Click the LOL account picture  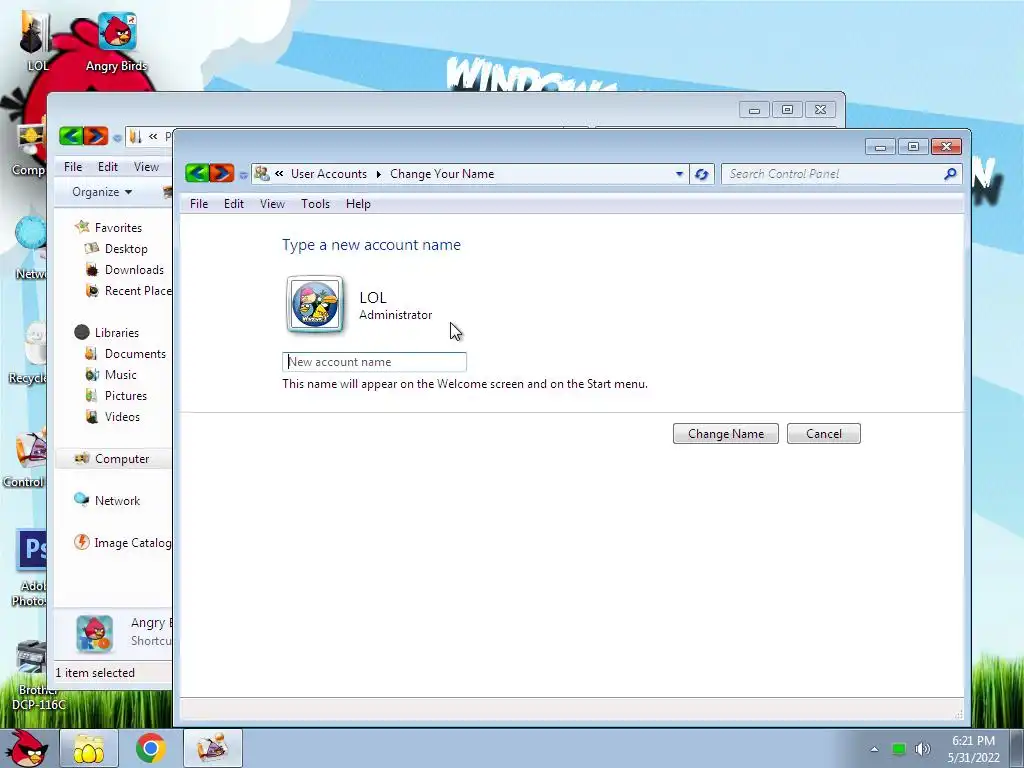click(x=315, y=304)
